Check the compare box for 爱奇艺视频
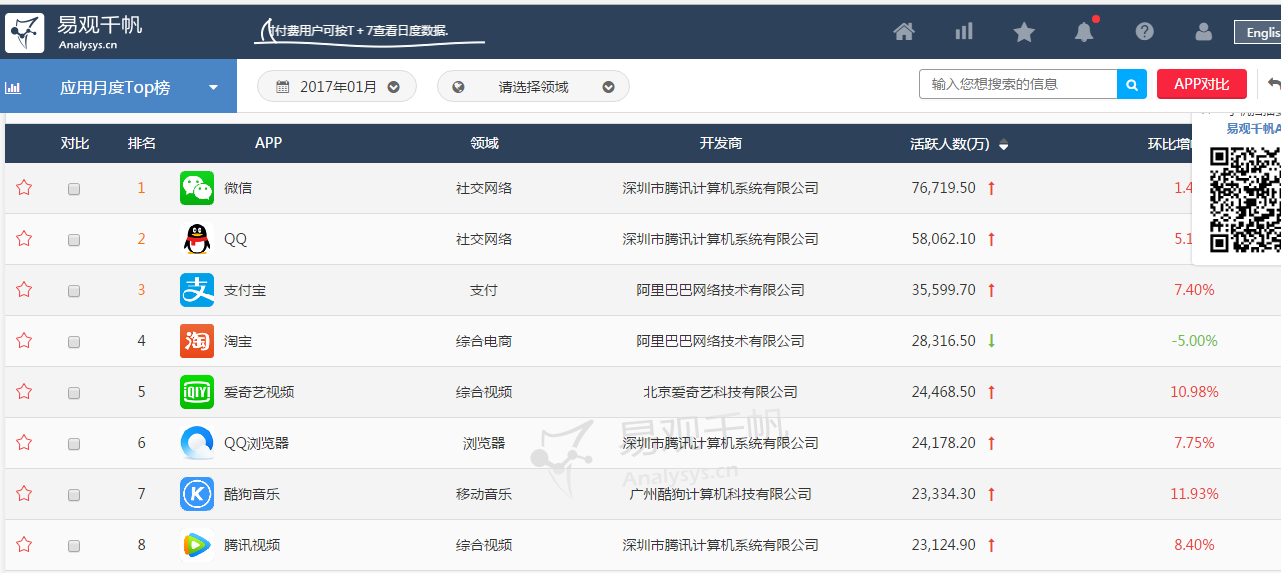The height and width of the screenshot is (573, 1281). click(x=74, y=393)
